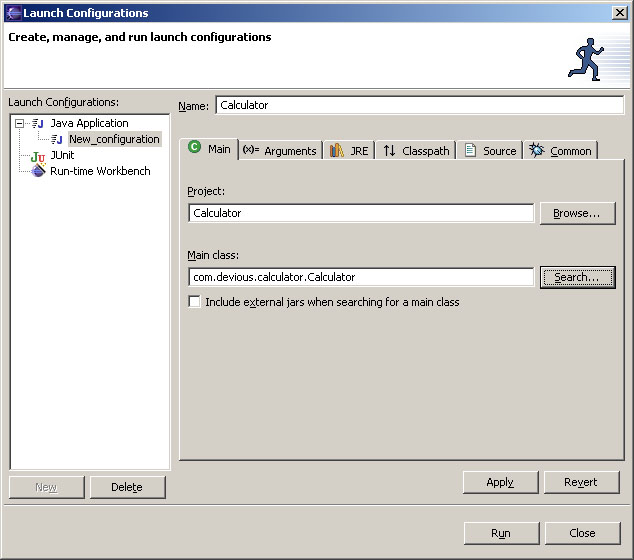Click the Source tab document icon
634x560 pixels.
pyautogui.click(x=470, y=150)
